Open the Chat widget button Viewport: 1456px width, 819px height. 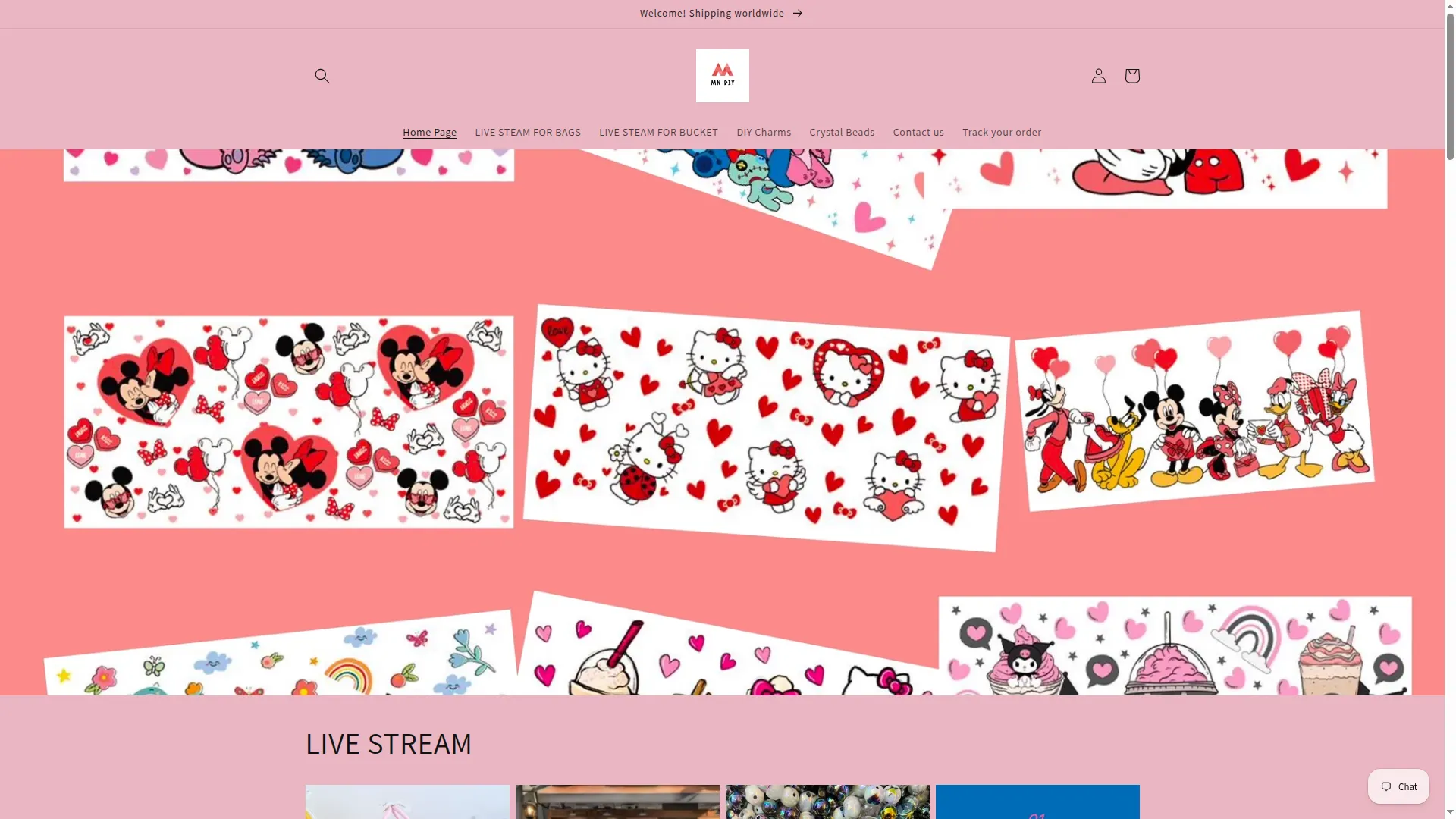coord(1398,786)
